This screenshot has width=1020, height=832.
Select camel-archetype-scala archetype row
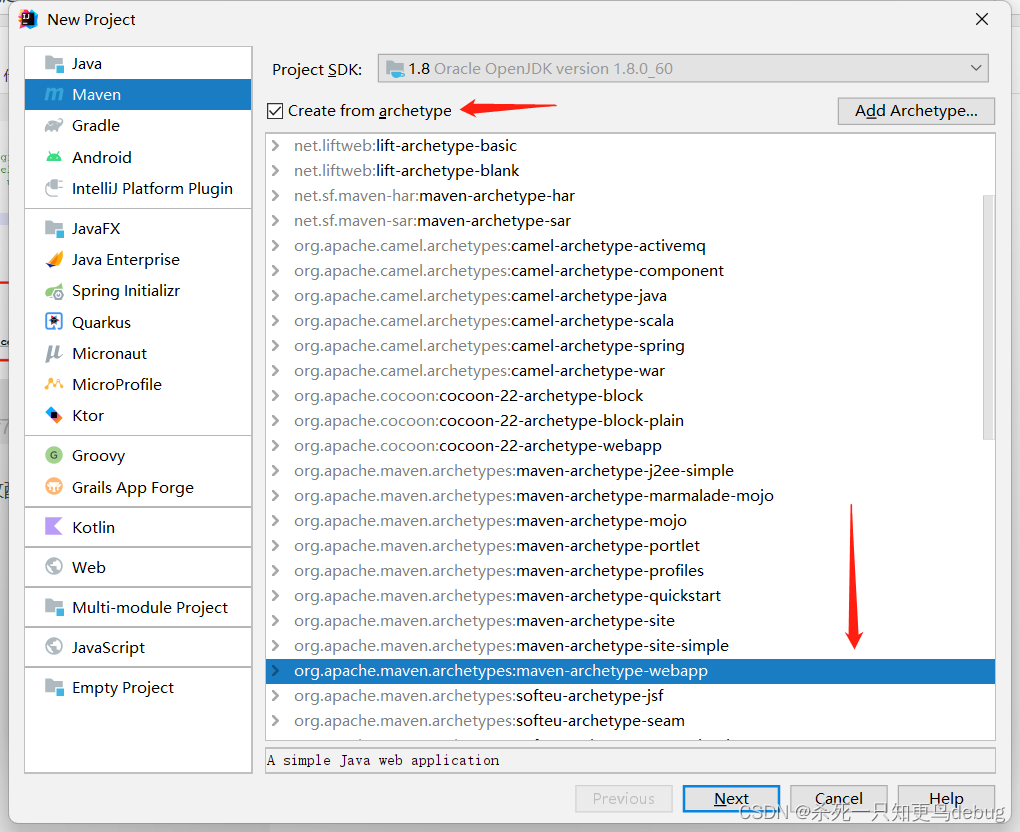coord(630,321)
